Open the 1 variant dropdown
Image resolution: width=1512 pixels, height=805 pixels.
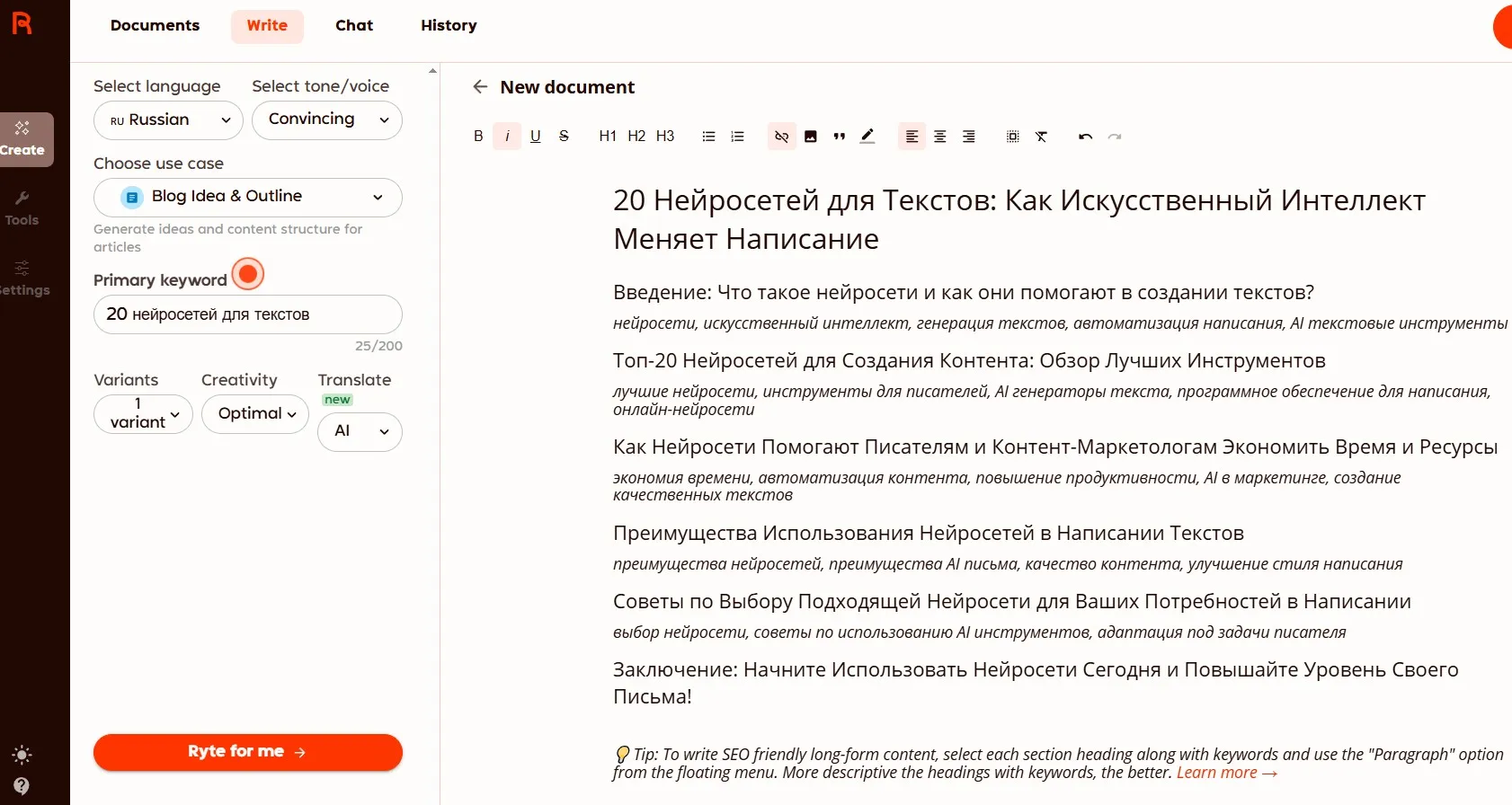click(x=143, y=414)
